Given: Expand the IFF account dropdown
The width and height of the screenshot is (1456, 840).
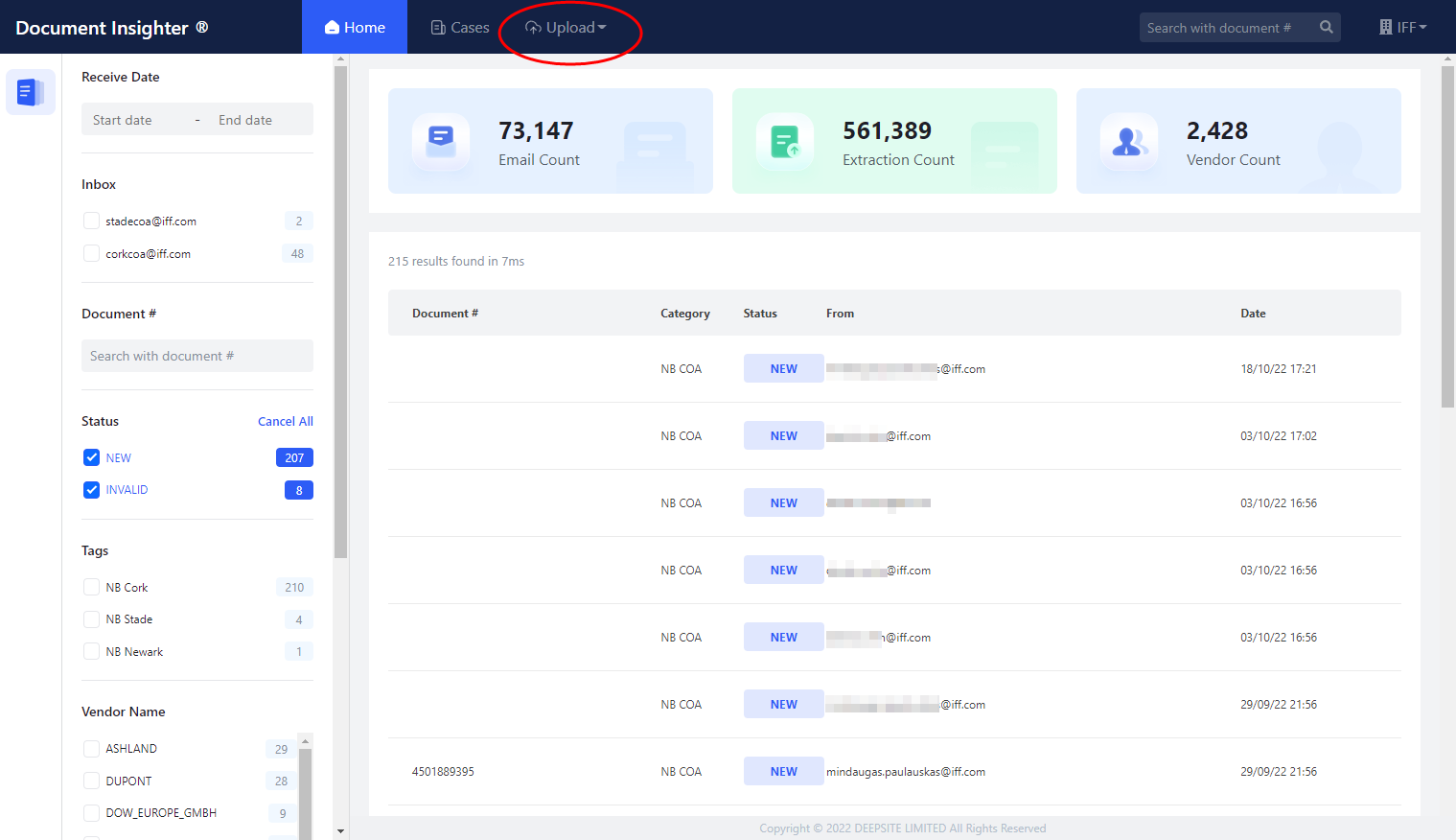Looking at the screenshot, I should pos(1404,28).
